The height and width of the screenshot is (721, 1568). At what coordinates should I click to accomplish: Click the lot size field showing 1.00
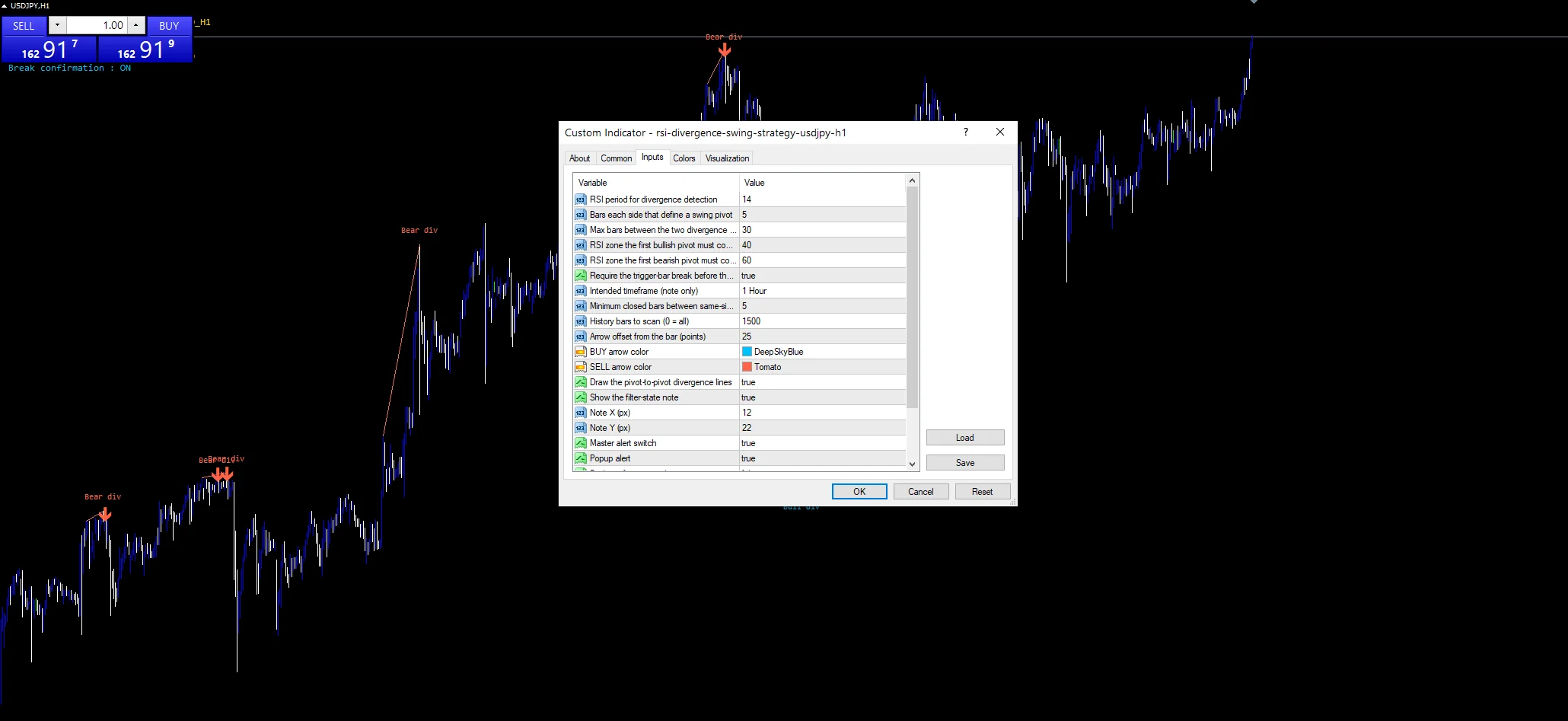(x=97, y=25)
